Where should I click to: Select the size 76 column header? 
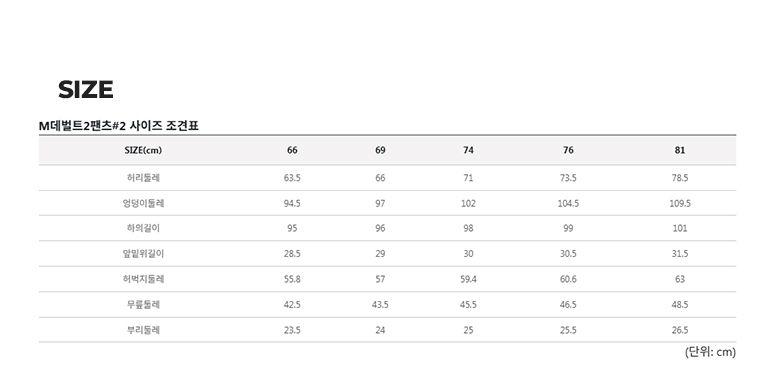[x=568, y=150]
